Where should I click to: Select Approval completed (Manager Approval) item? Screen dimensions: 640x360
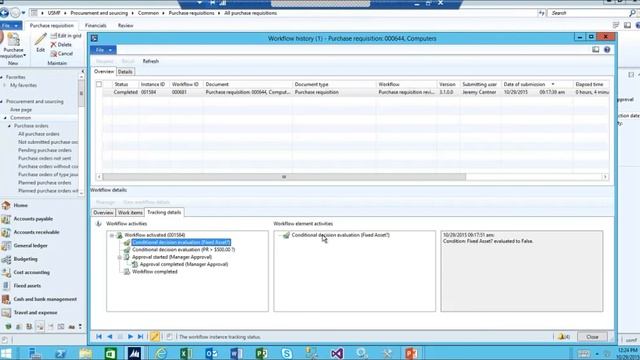[x=184, y=264]
